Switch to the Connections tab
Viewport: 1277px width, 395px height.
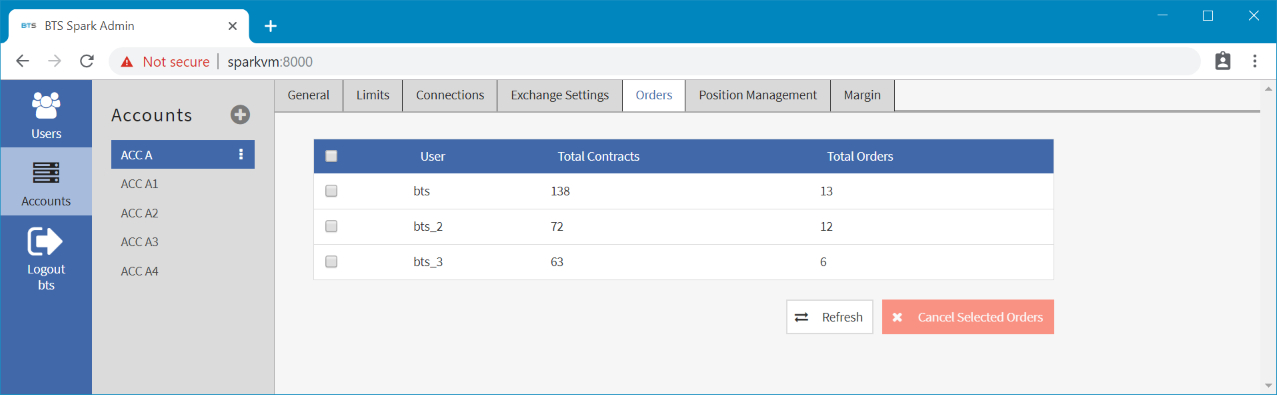click(450, 95)
